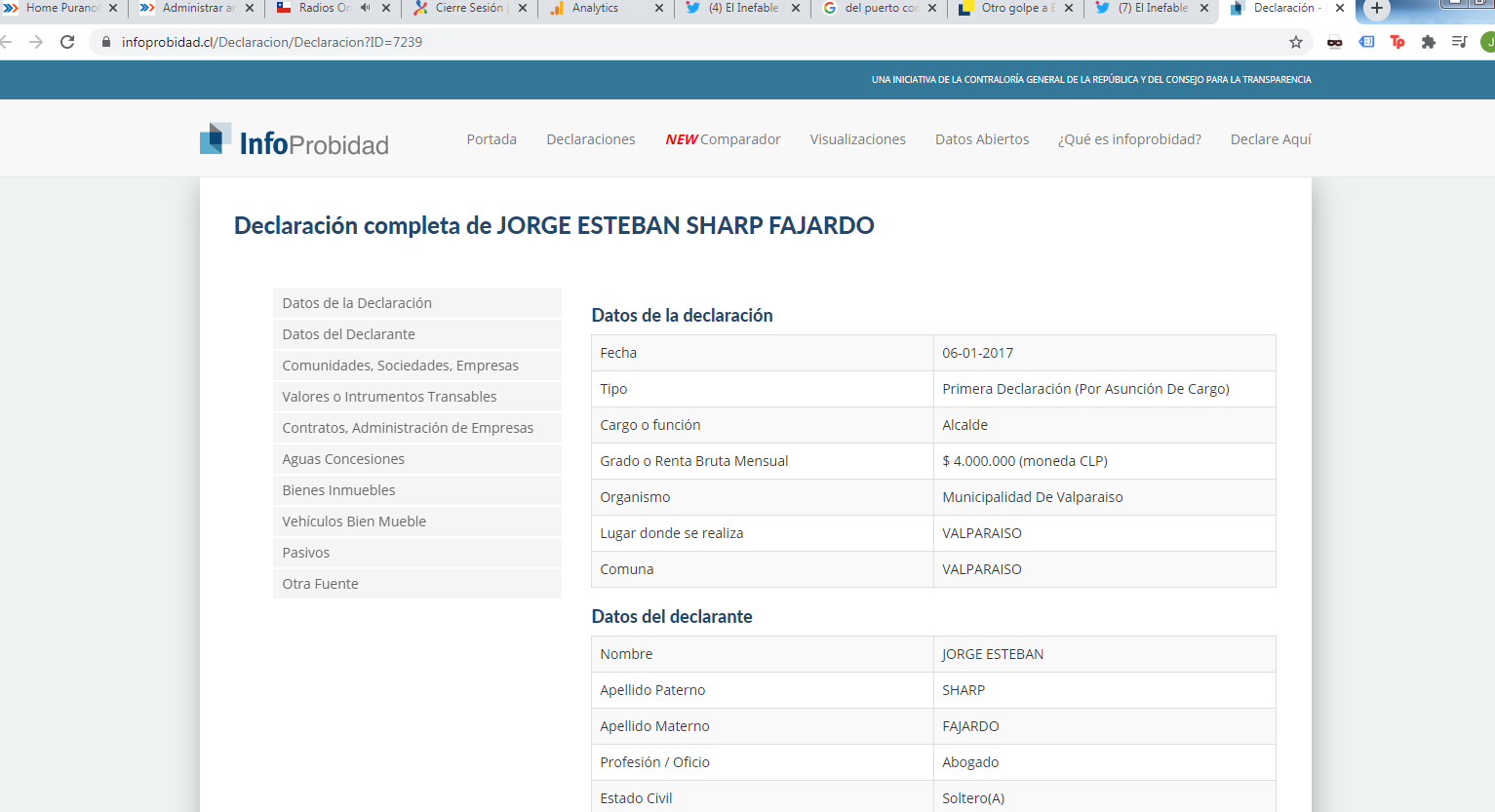This screenshot has width=1495, height=812.
Task: Jump to Valores o Intrumentos Transables
Action: [x=417, y=397]
